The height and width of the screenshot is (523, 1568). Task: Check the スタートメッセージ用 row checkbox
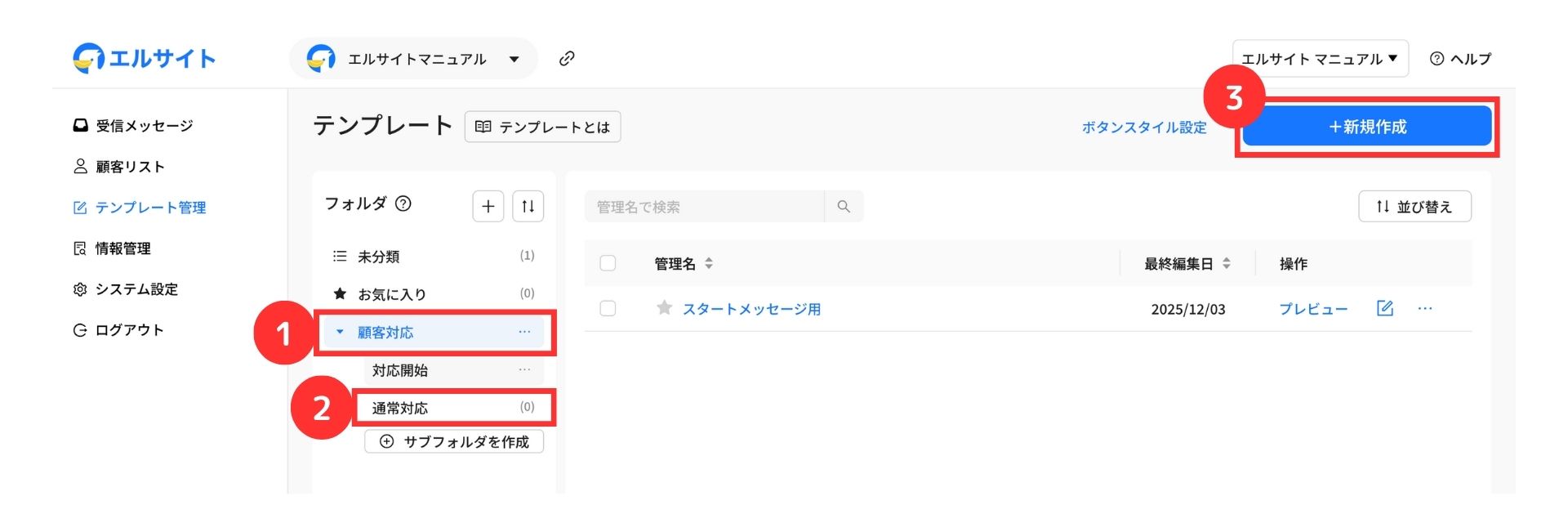(x=608, y=308)
